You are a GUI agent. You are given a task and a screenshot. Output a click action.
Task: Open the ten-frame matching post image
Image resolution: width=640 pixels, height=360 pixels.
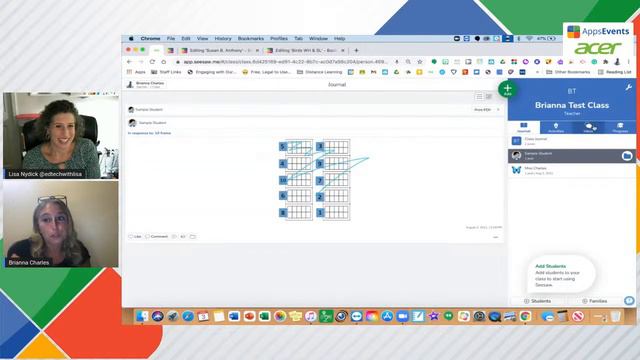point(314,180)
